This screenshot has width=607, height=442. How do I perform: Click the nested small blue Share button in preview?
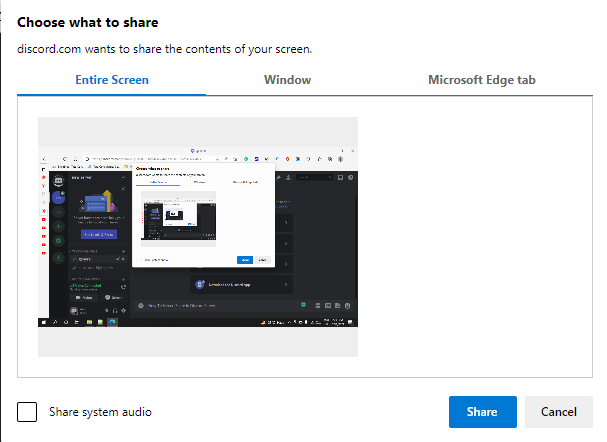pos(245,260)
